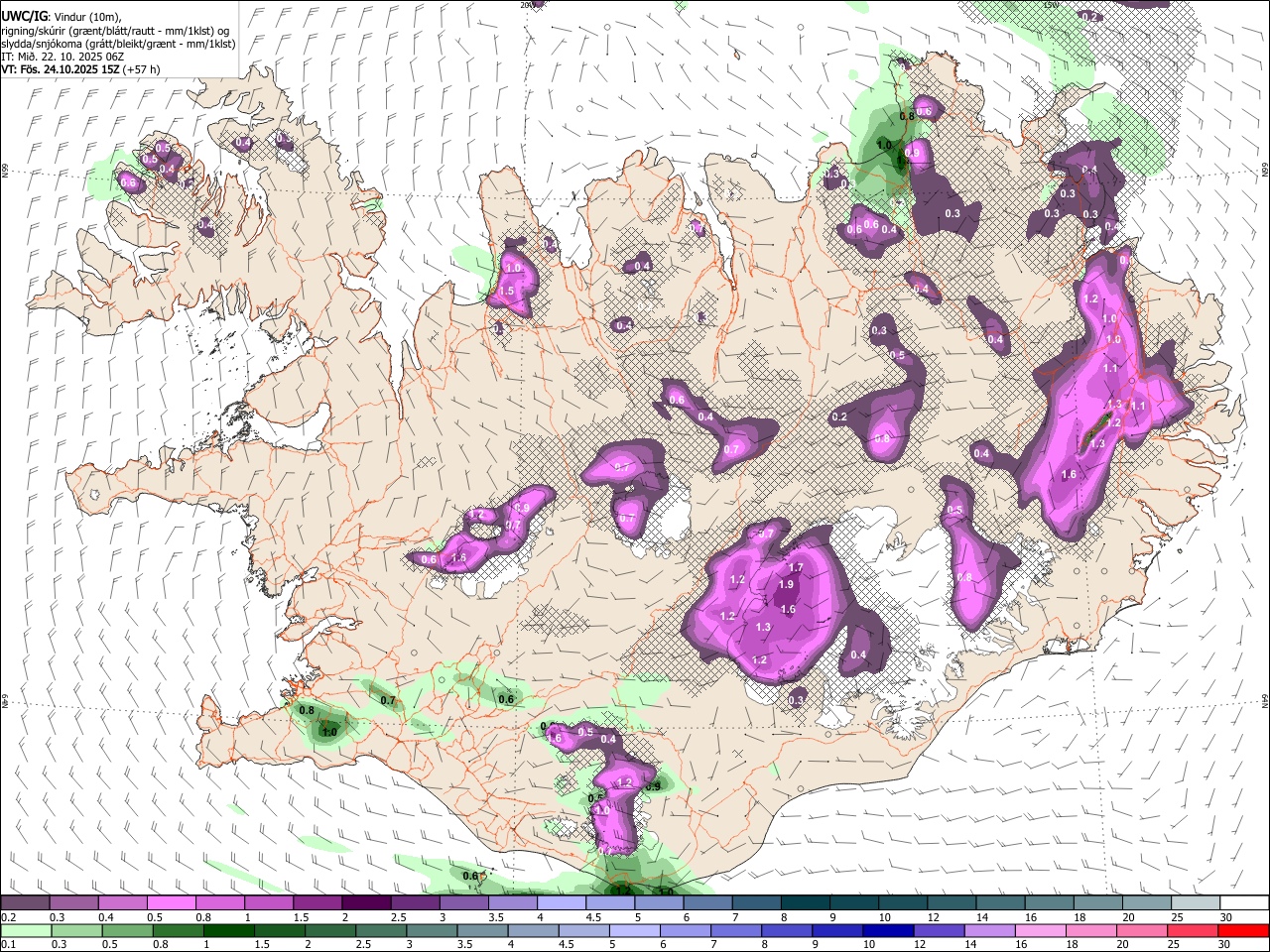The width and height of the screenshot is (1270, 952).
Task: Pick the lower-row deep blue swatch starting at 10
Action: 887,930
